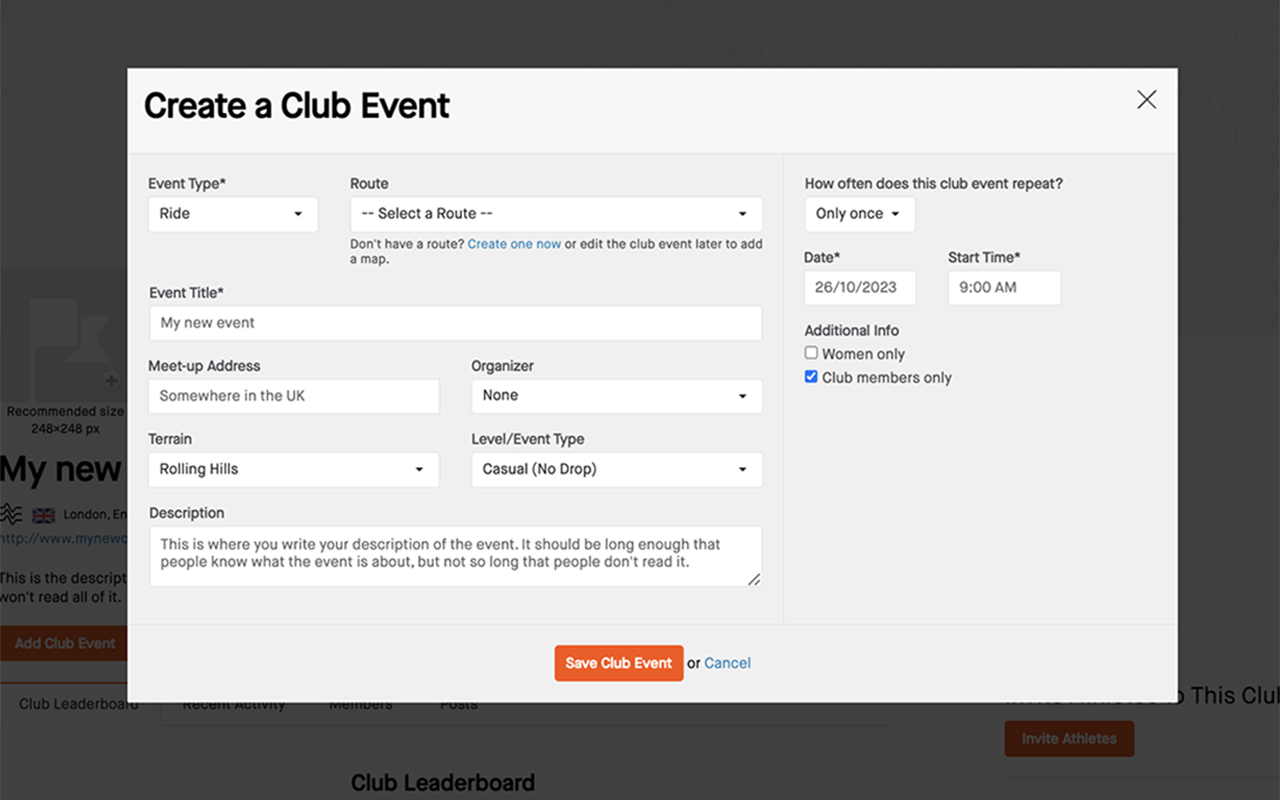The width and height of the screenshot is (1280, 800).
Task: Click the Save Club Event button
Action: click(619, 663)
